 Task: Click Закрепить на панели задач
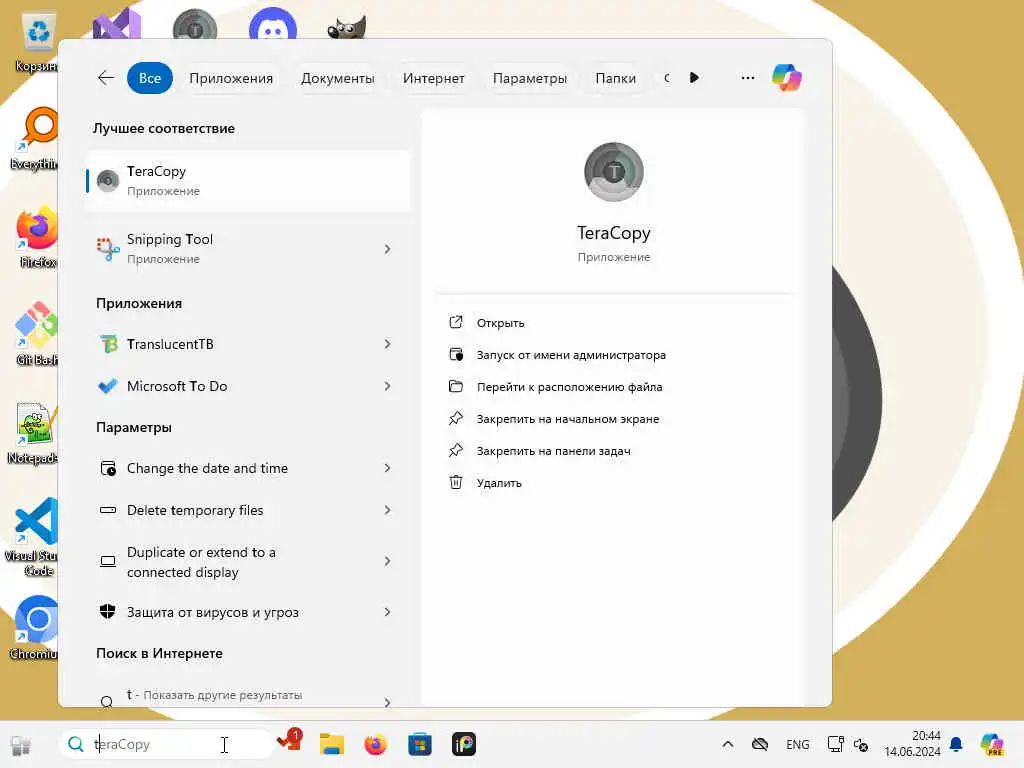(554, 451)
